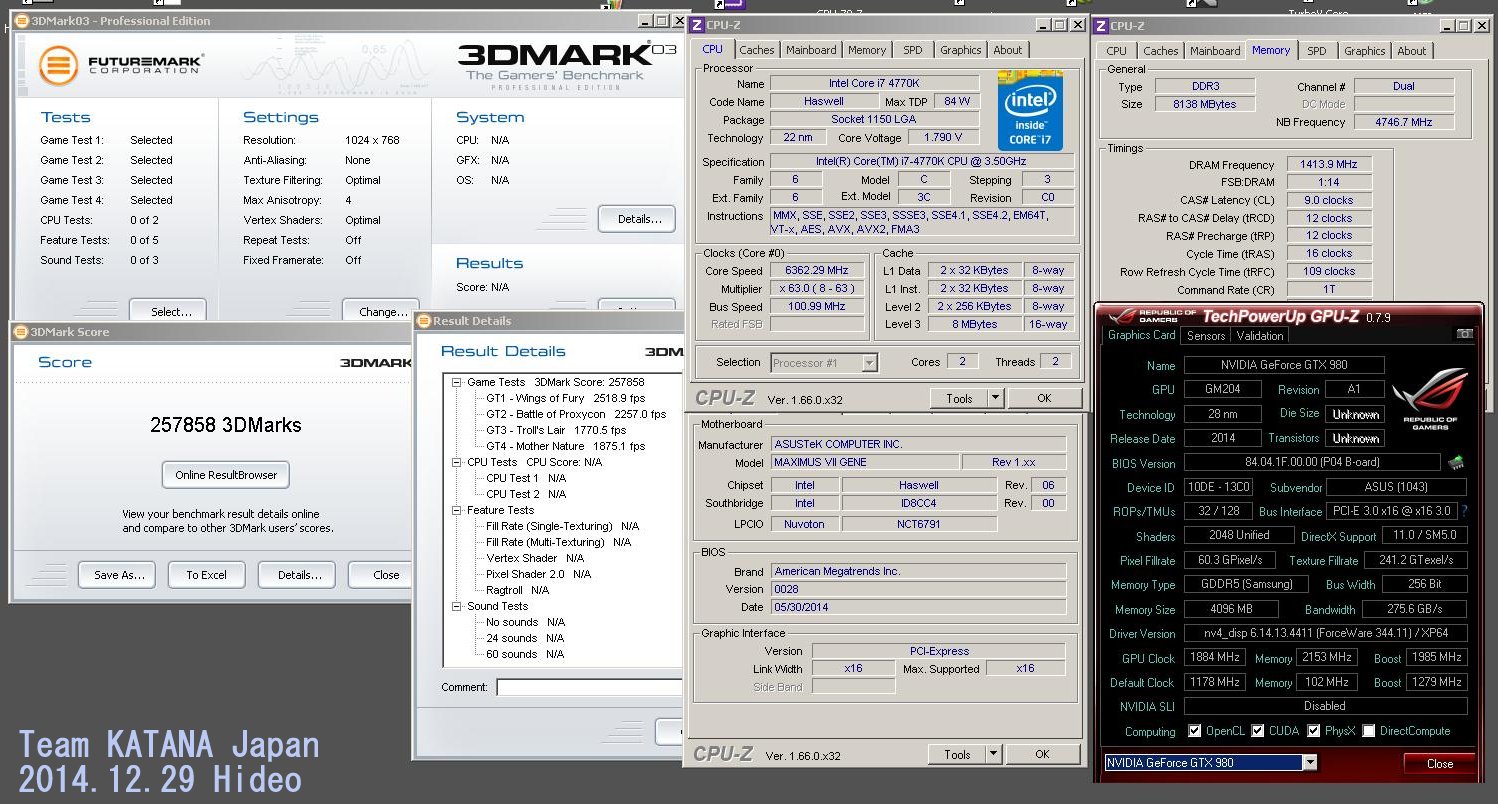Open Mainboard tab in CPU-Z processor window
Screen dimensions: 1498x804
[x=811, y=50]
